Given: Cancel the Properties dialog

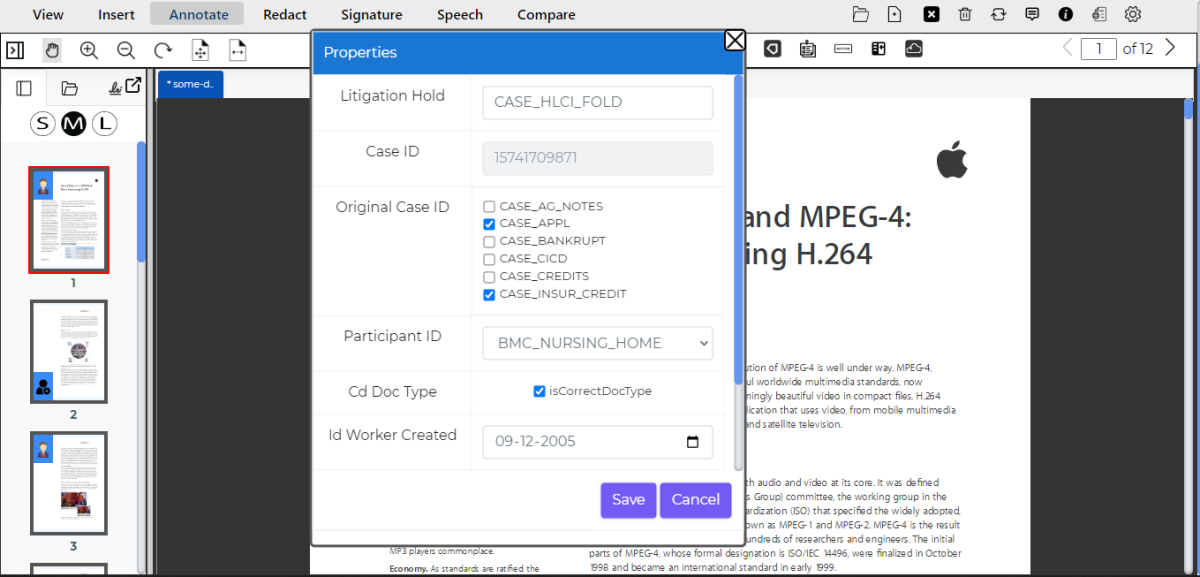Looking at the screenshot, I should (695, 500).
